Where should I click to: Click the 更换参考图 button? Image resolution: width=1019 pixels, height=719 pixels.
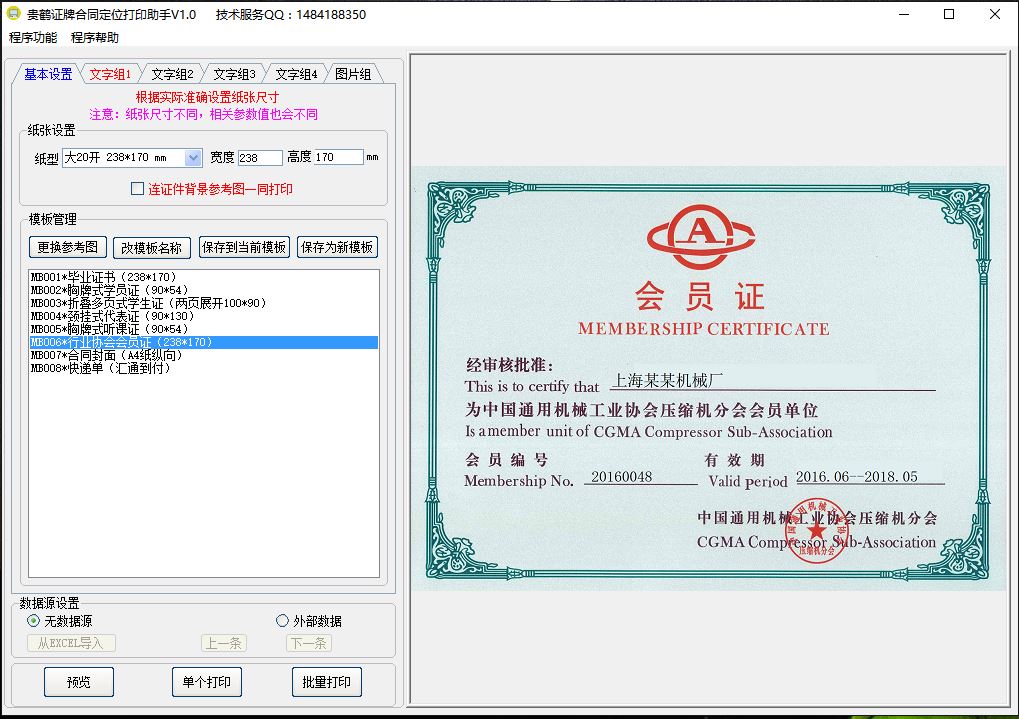click(68, 247)
